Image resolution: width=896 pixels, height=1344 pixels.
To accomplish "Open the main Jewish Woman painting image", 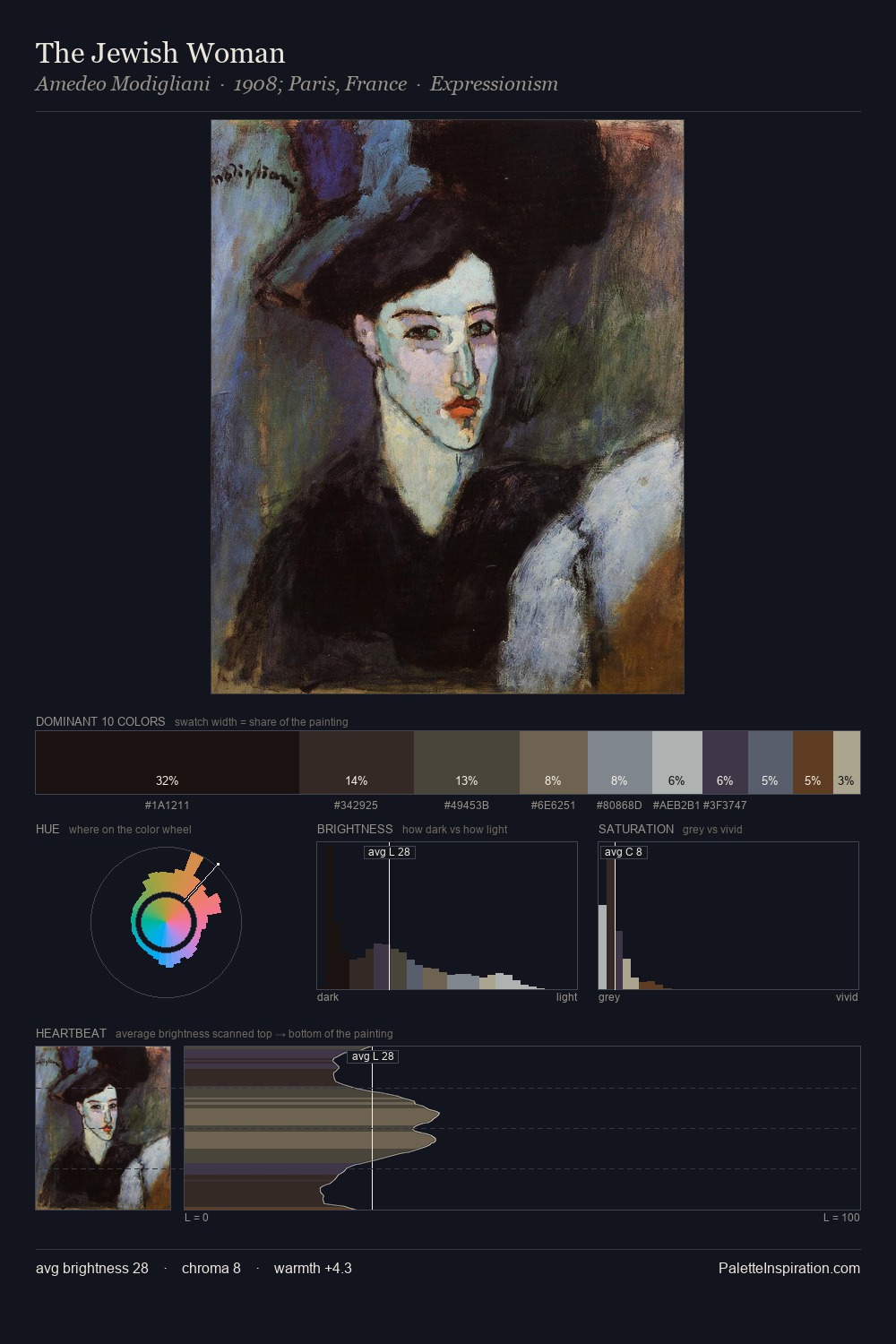I will point(447,407).
